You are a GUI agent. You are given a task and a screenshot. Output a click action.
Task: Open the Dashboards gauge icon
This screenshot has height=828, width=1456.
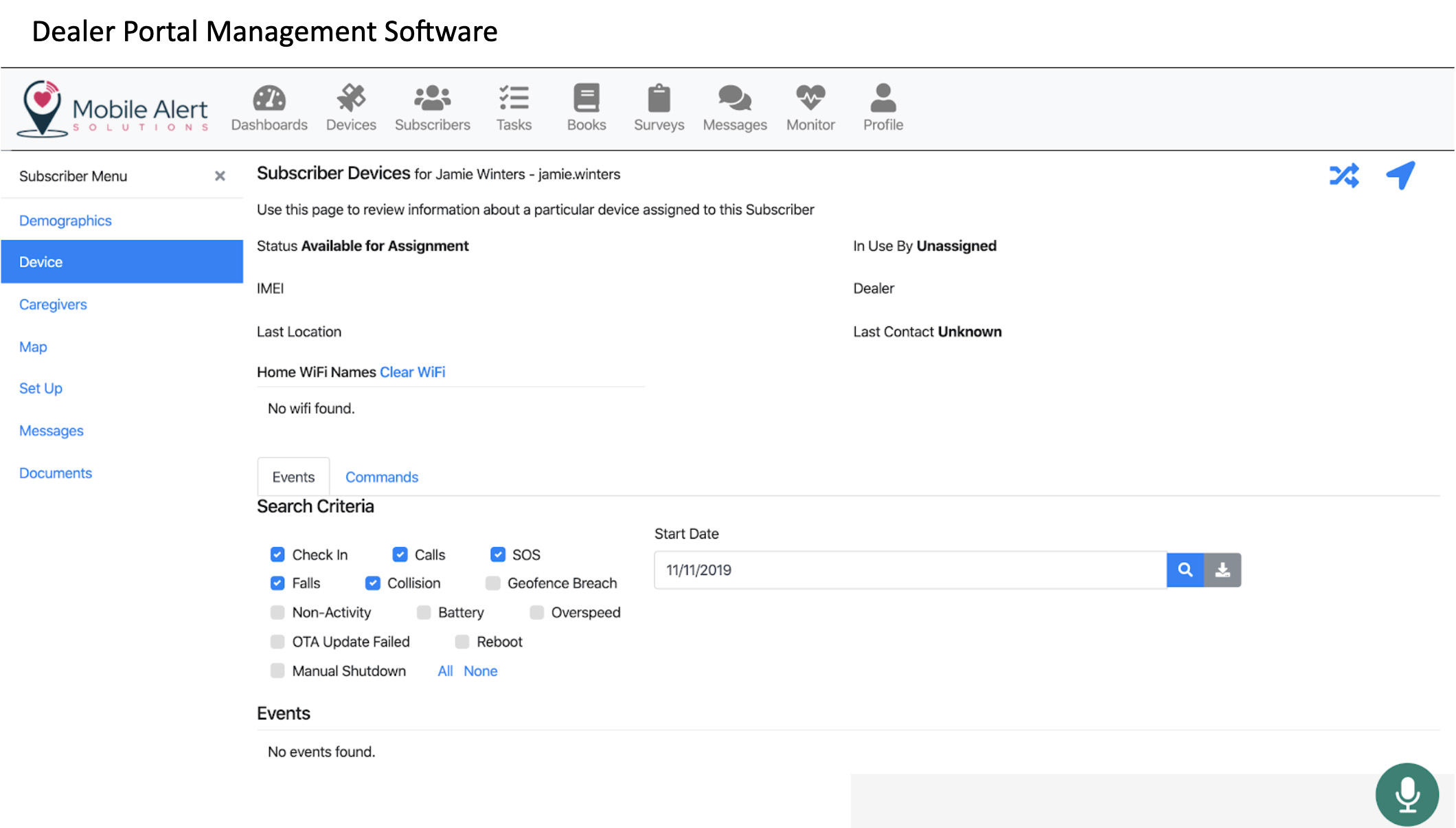pyautogui.click(x=269, y=99)
